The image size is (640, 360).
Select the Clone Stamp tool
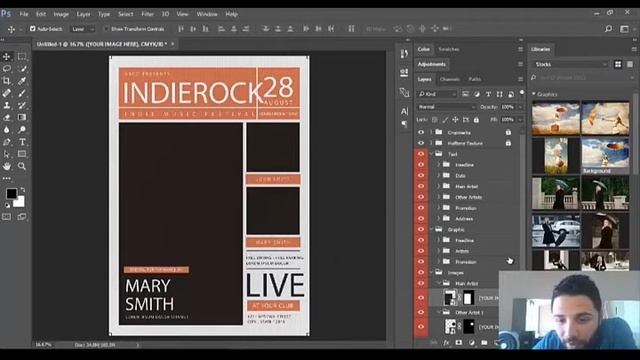point(7,105)
